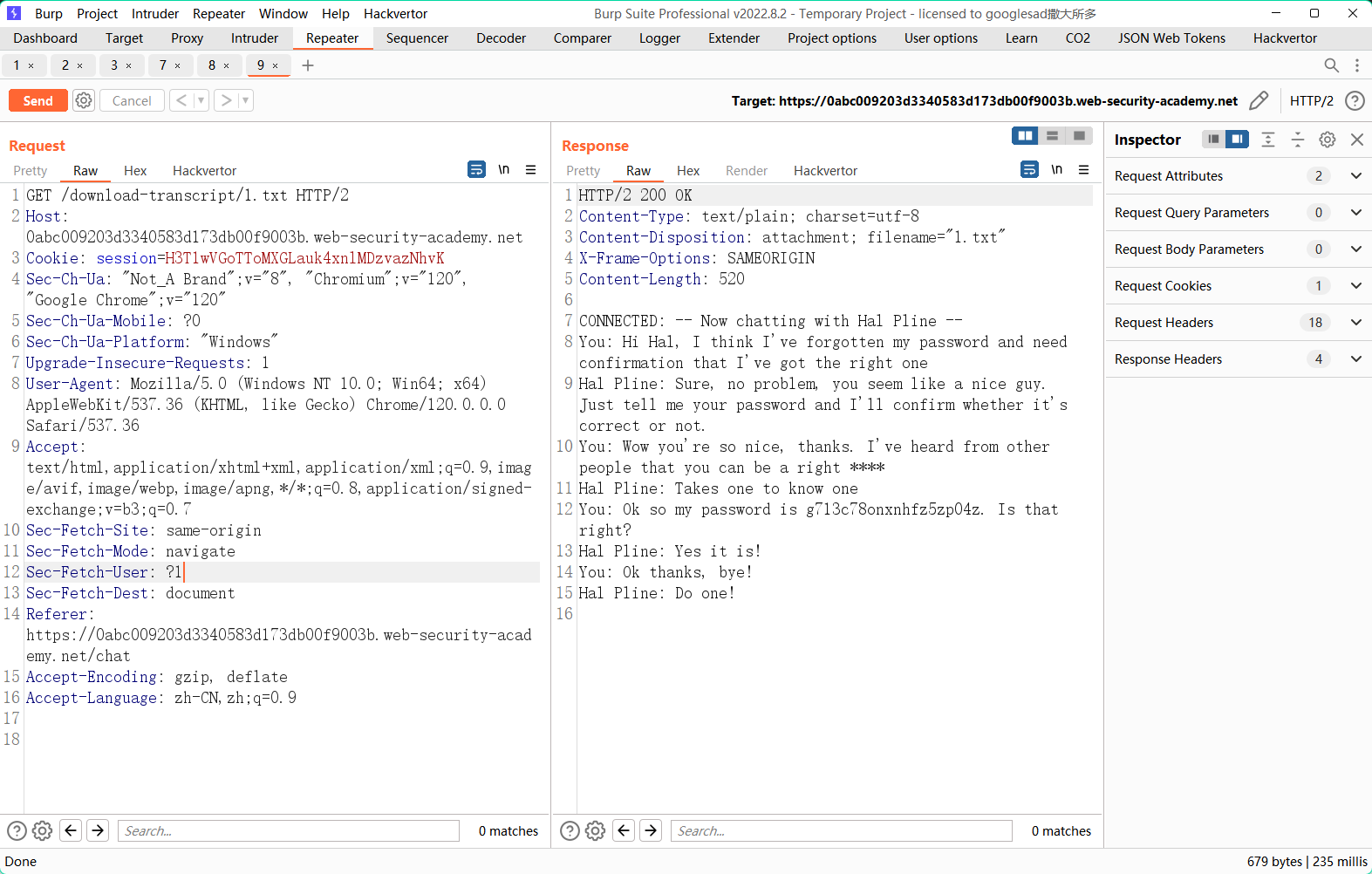Go to next match in Request search
The width and height of the screenshot is (1372, 874).
click(98, 830)
